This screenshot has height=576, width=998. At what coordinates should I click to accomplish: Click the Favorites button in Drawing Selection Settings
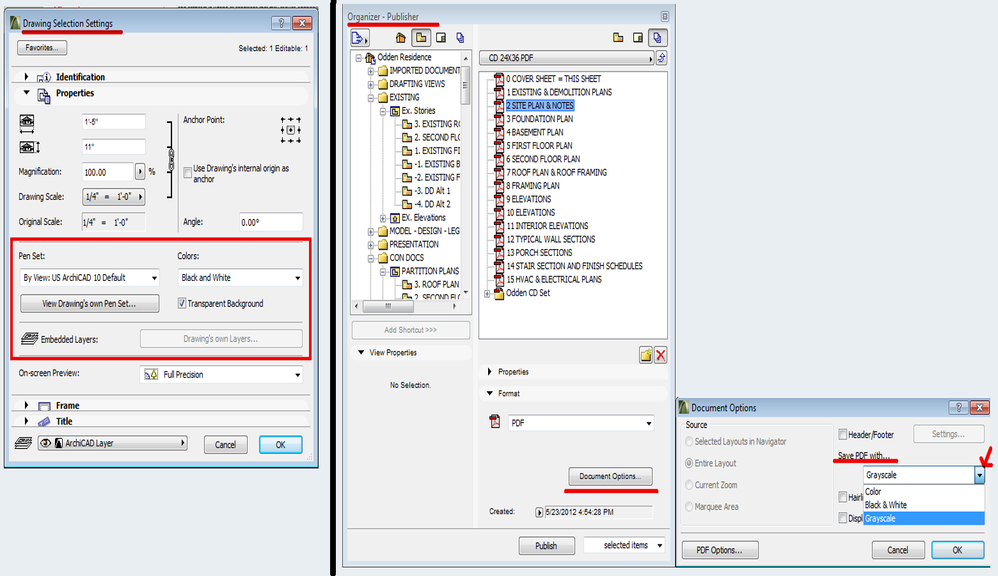click(x=42, y=48)
